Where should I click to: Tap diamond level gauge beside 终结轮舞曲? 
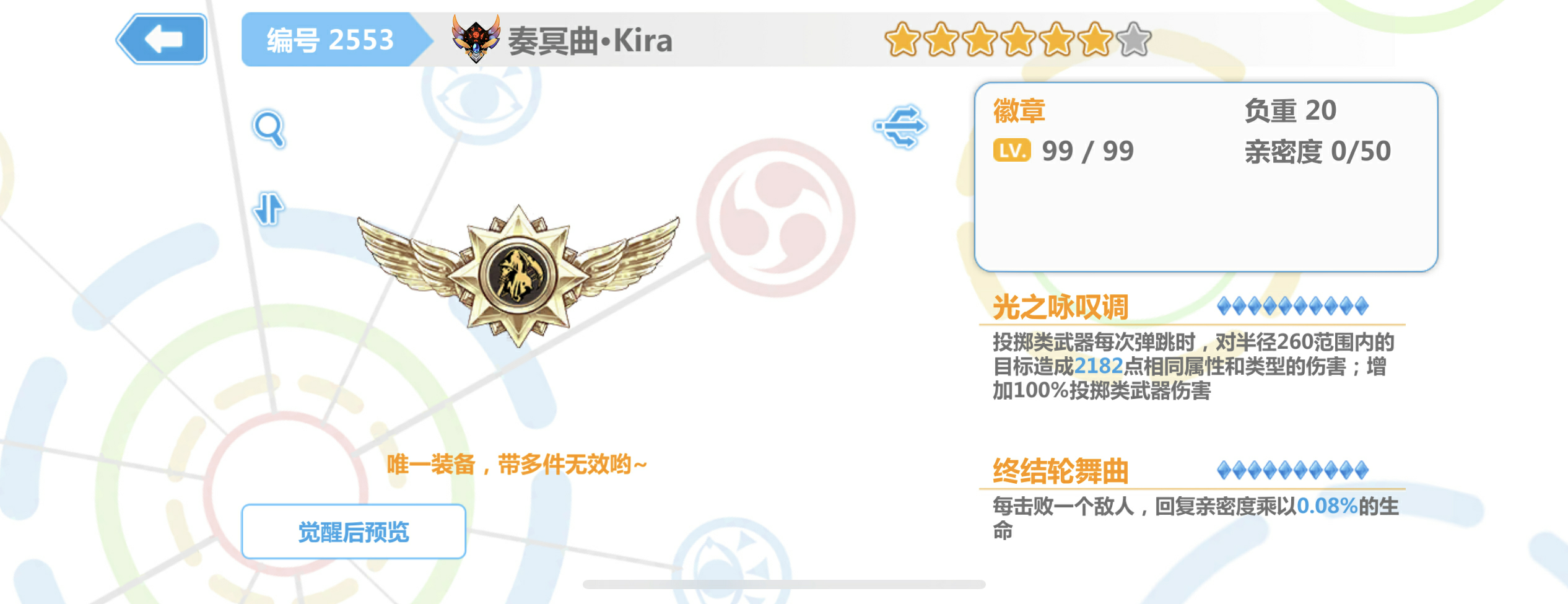[x=1292, y=471]
